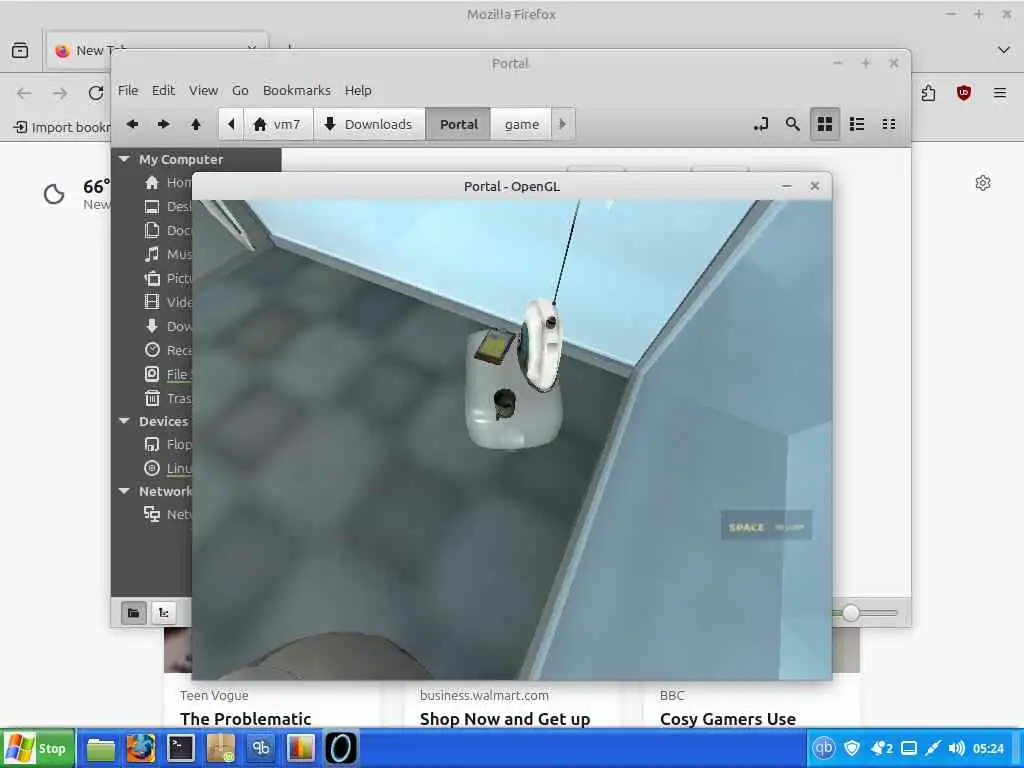Open Network location in sidebar
Viewport: 1024px width, 768px height.
168,515
